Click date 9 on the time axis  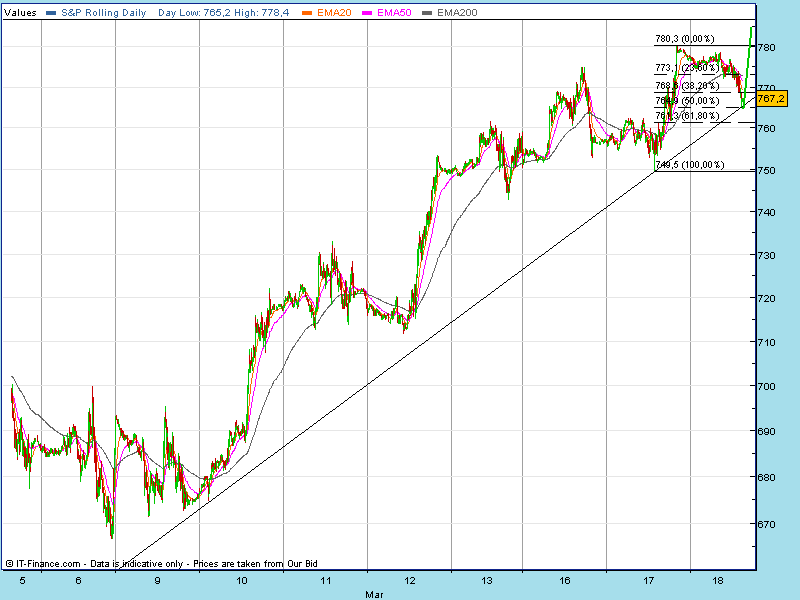[x=157, y=581]
